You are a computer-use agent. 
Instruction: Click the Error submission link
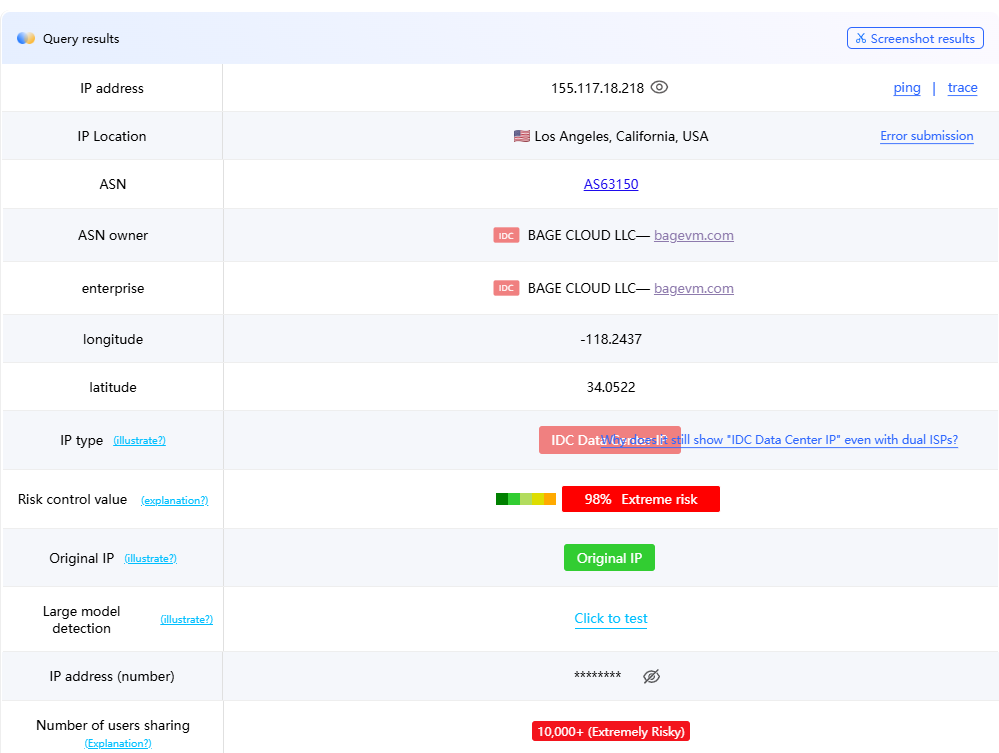[926, 136]
